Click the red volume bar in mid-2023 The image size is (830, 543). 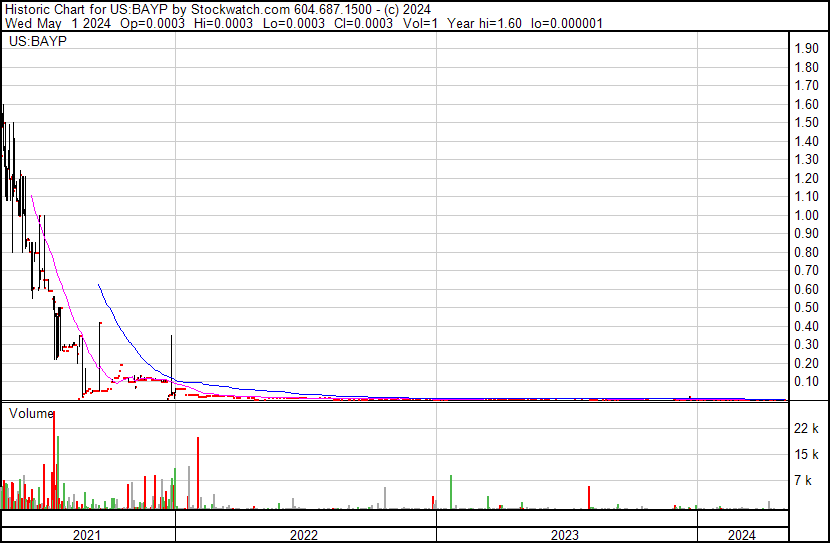[589, 497]
